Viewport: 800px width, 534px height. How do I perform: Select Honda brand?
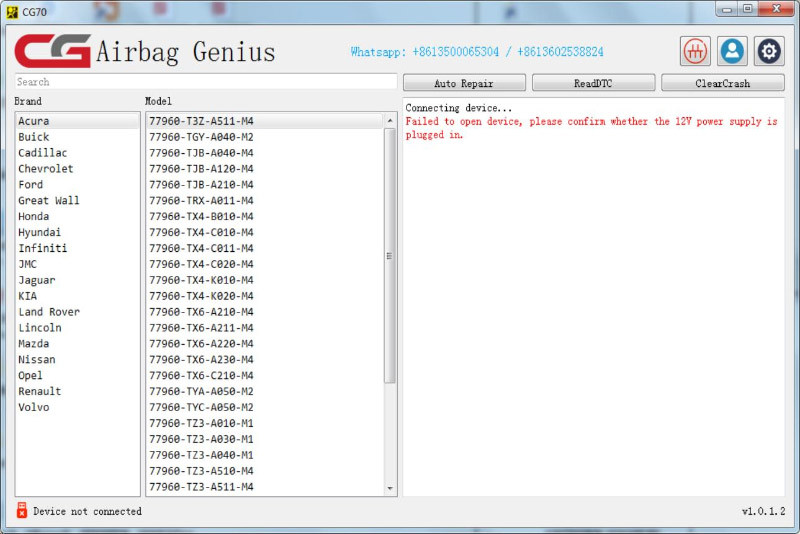pos(78,216)
